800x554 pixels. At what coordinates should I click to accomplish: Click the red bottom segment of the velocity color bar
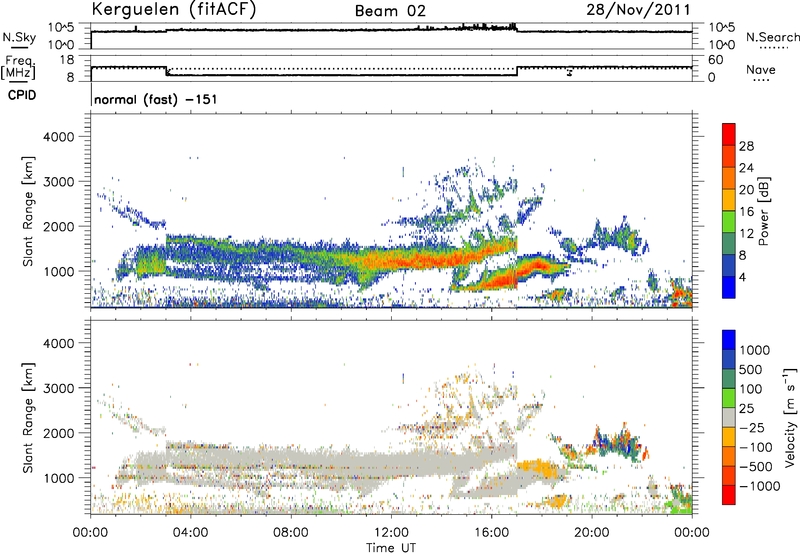coord(729,495)
